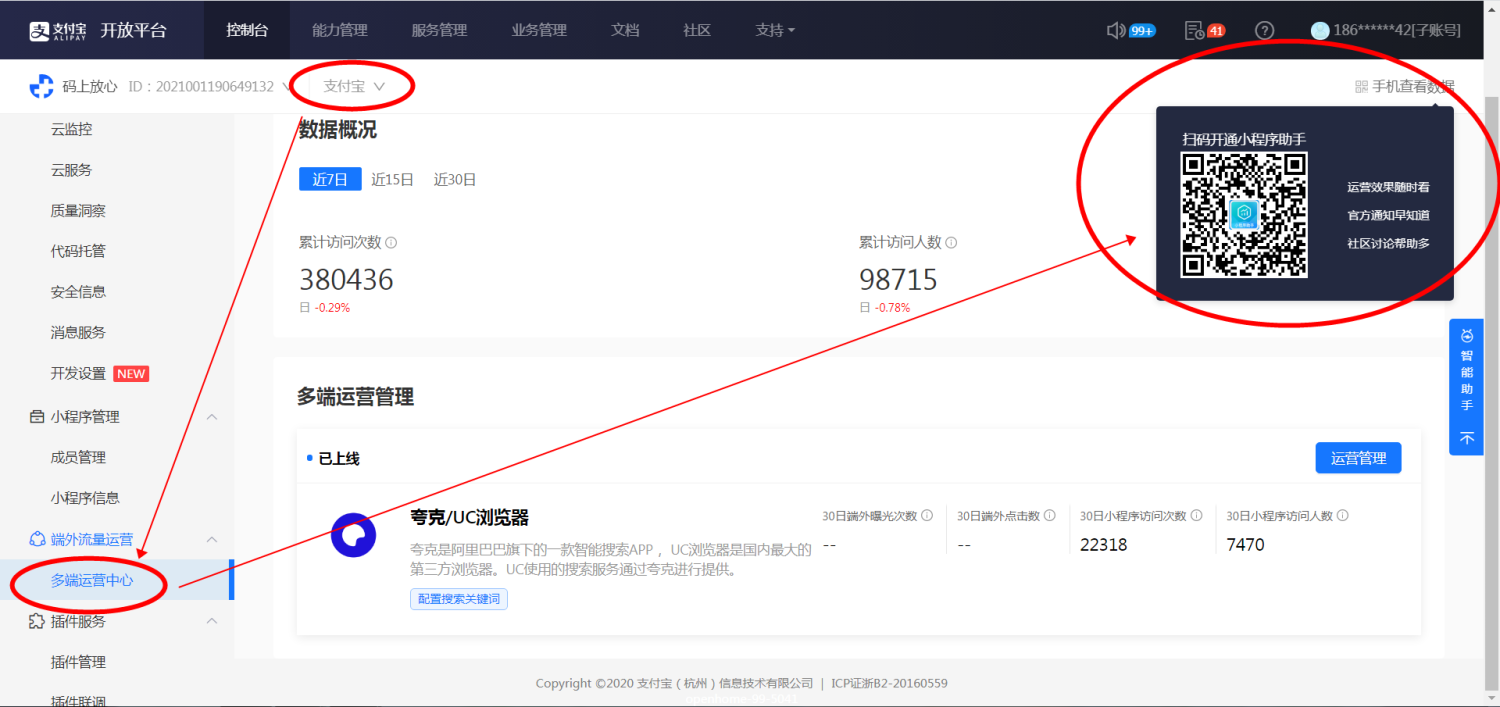Open the notifications speaker icon

[1116, 30]
